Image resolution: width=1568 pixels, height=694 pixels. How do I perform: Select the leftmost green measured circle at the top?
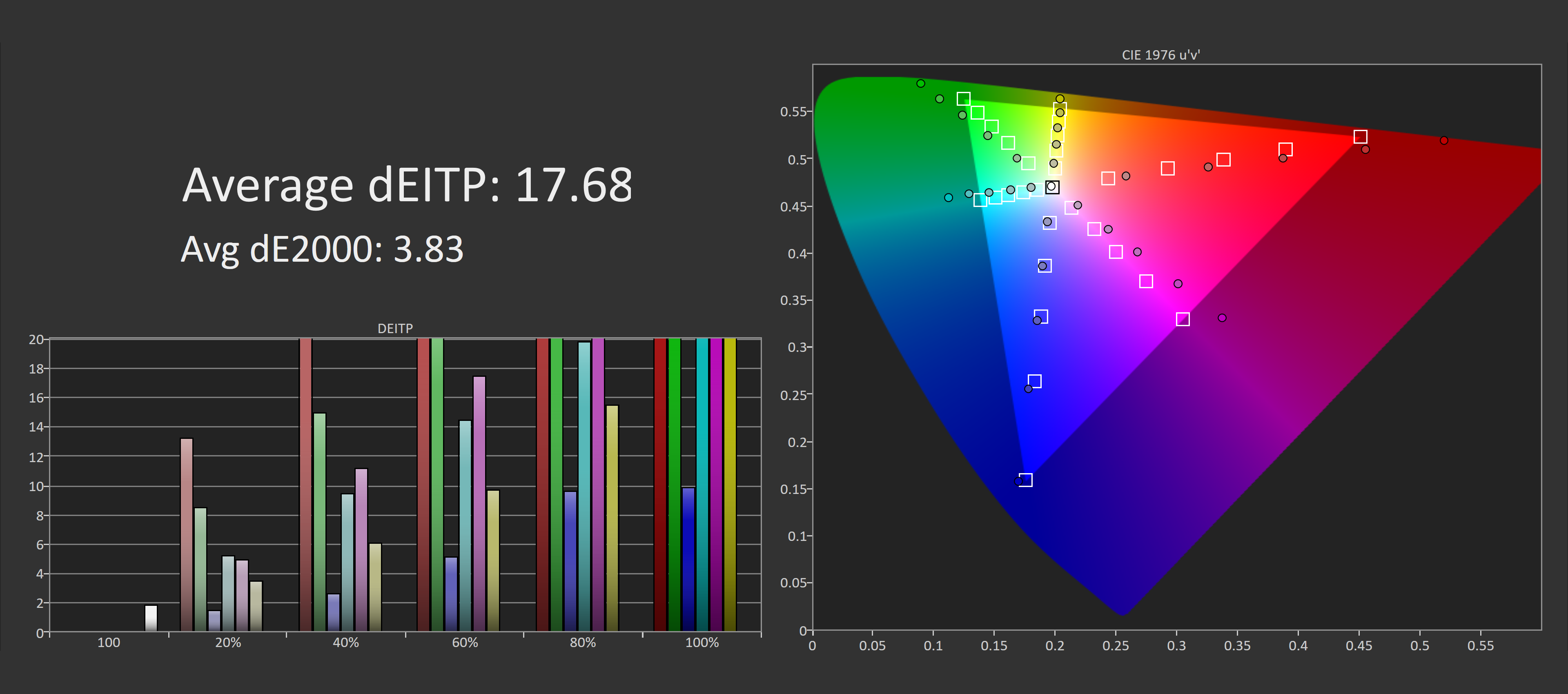920,83
